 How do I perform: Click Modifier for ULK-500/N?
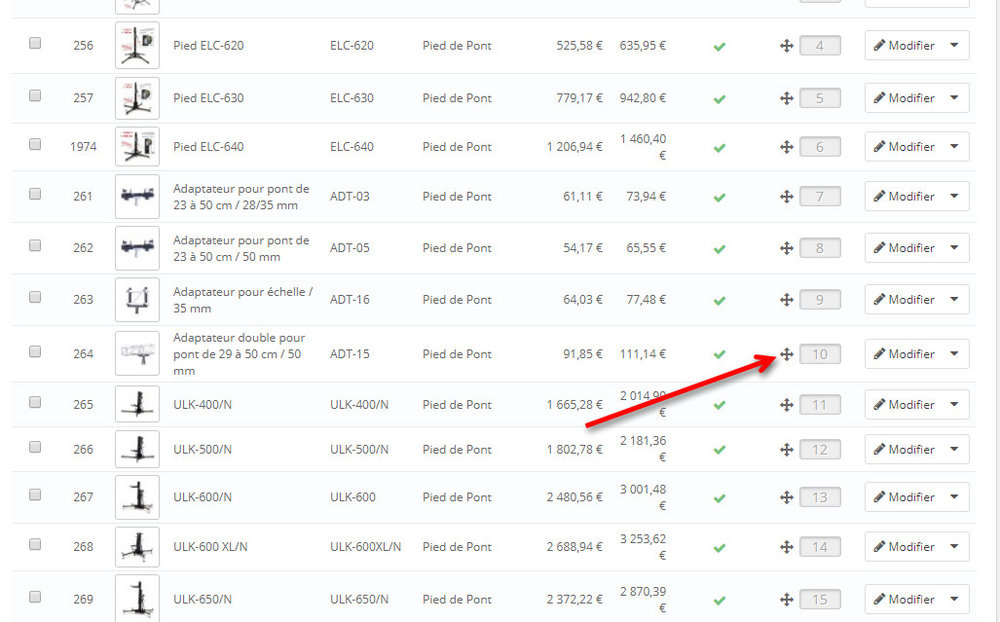point(904,449)
